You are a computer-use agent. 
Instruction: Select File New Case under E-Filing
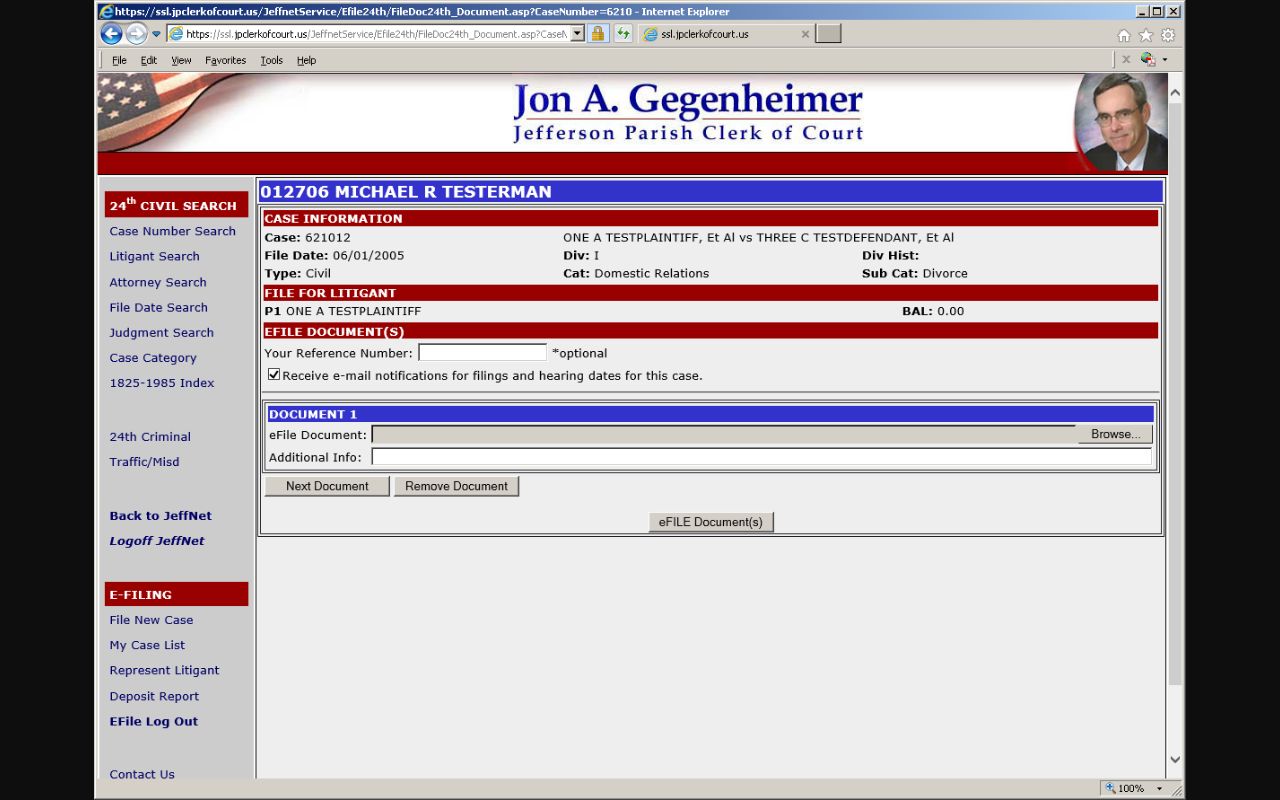click(151, 620)
